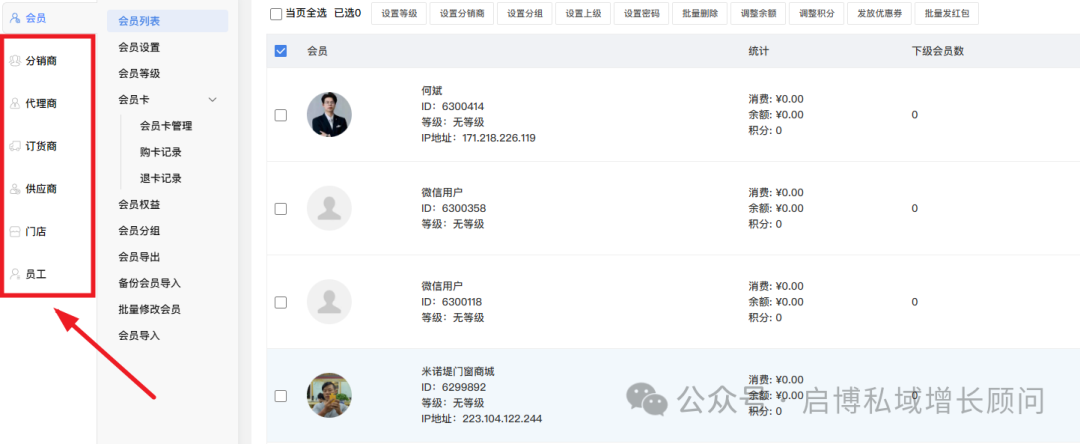The image size is (1080, 444).
Task: Open 分销商 section via its sidebar icon
Action: (15, 61)
